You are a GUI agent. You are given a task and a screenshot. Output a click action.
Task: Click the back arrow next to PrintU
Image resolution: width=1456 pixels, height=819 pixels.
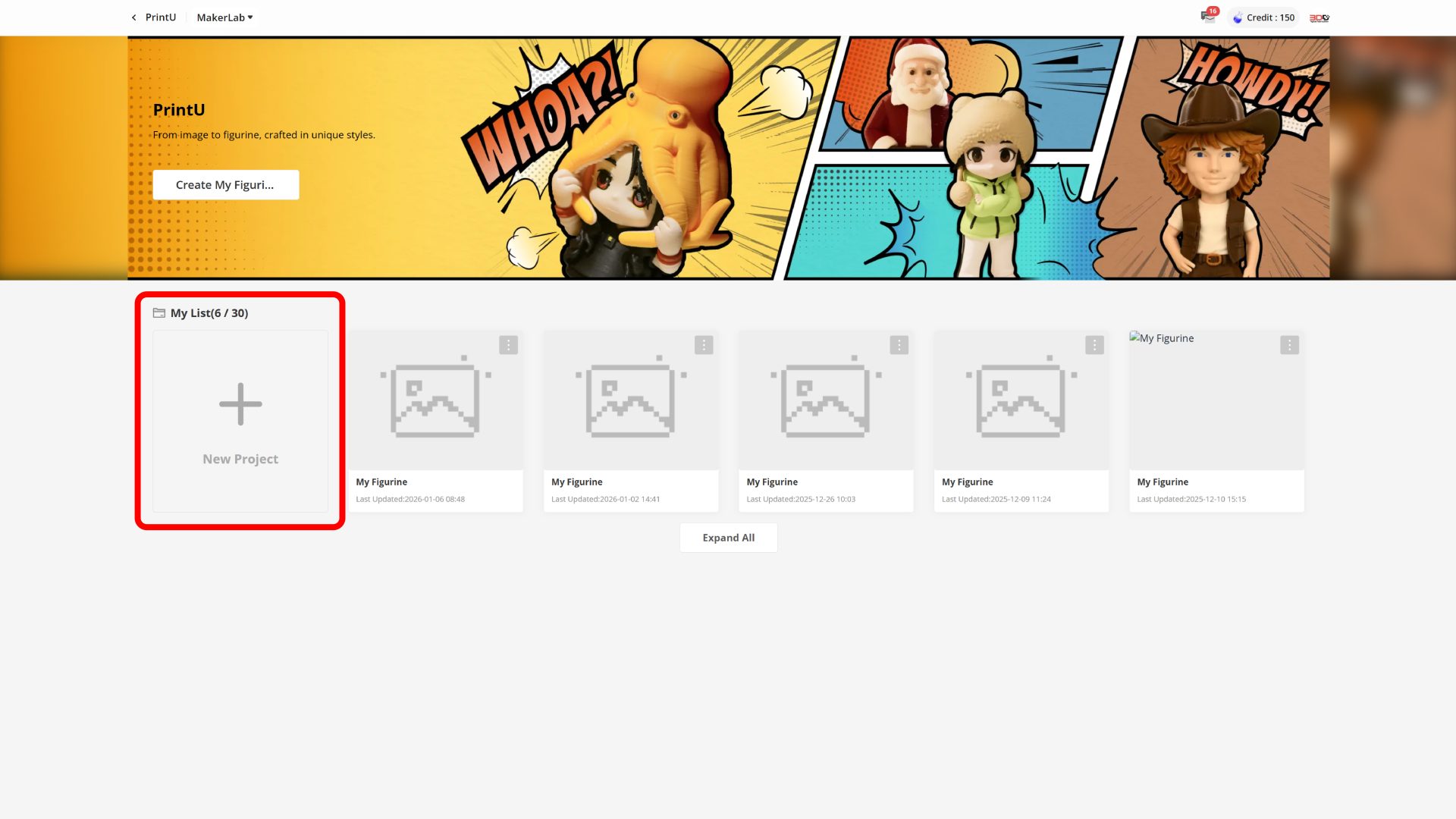click(134, 17)
